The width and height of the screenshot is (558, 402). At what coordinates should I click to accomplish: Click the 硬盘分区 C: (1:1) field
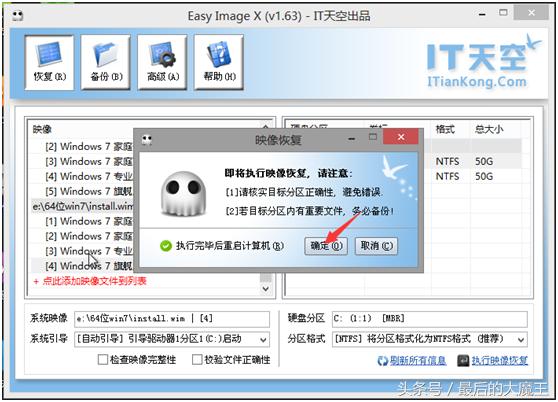point(430,319)
